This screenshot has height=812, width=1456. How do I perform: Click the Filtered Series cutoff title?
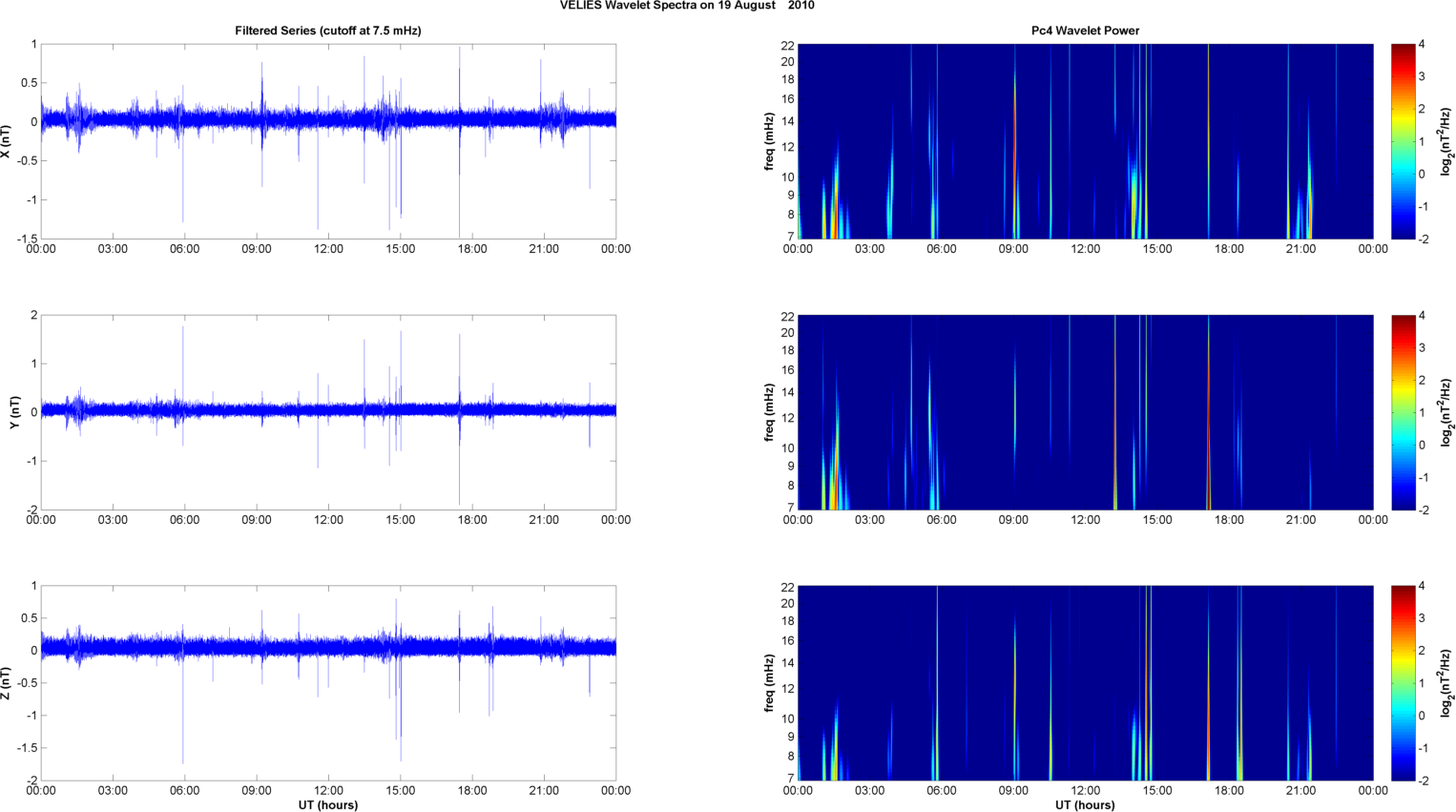click(x=327, y=31)
